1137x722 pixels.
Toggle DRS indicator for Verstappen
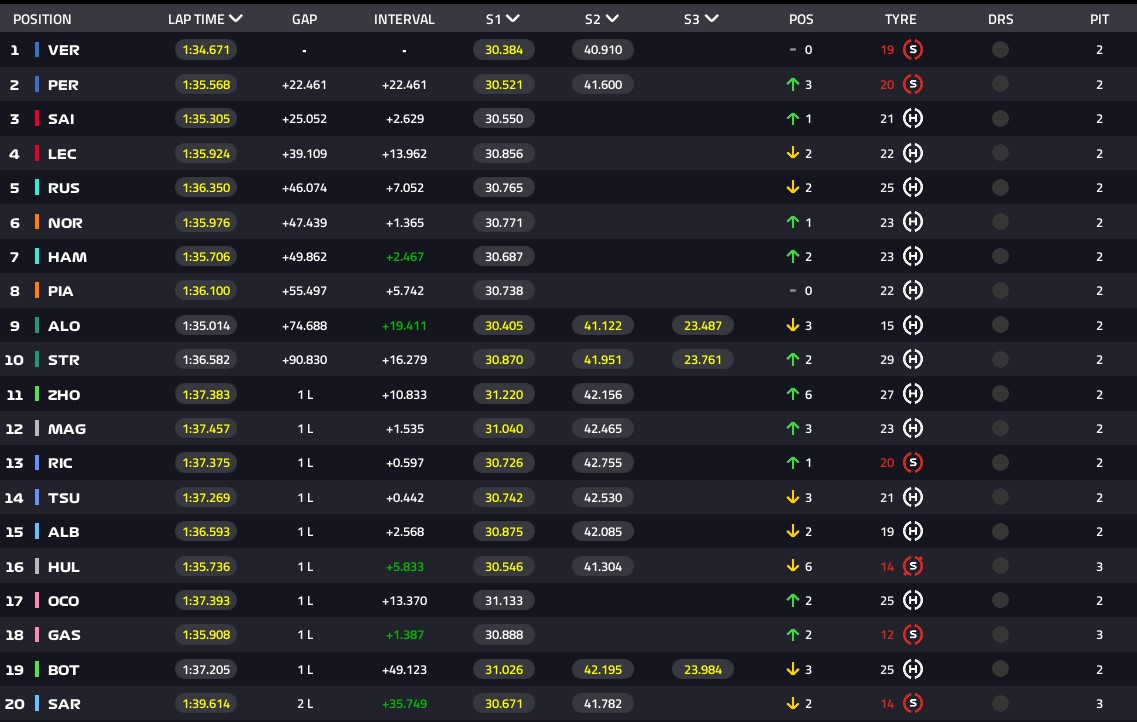(x=1000, y=50)
